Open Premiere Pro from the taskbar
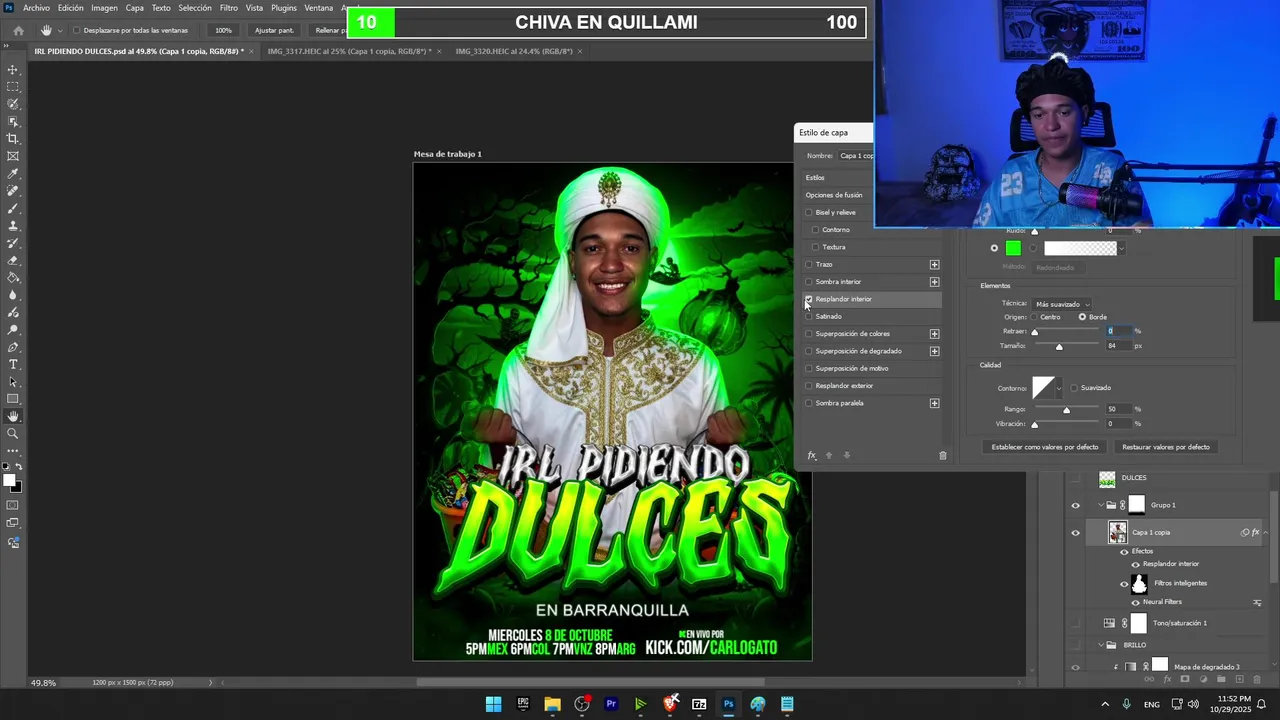The image size is (1280, 720). [x=611, y=704]
